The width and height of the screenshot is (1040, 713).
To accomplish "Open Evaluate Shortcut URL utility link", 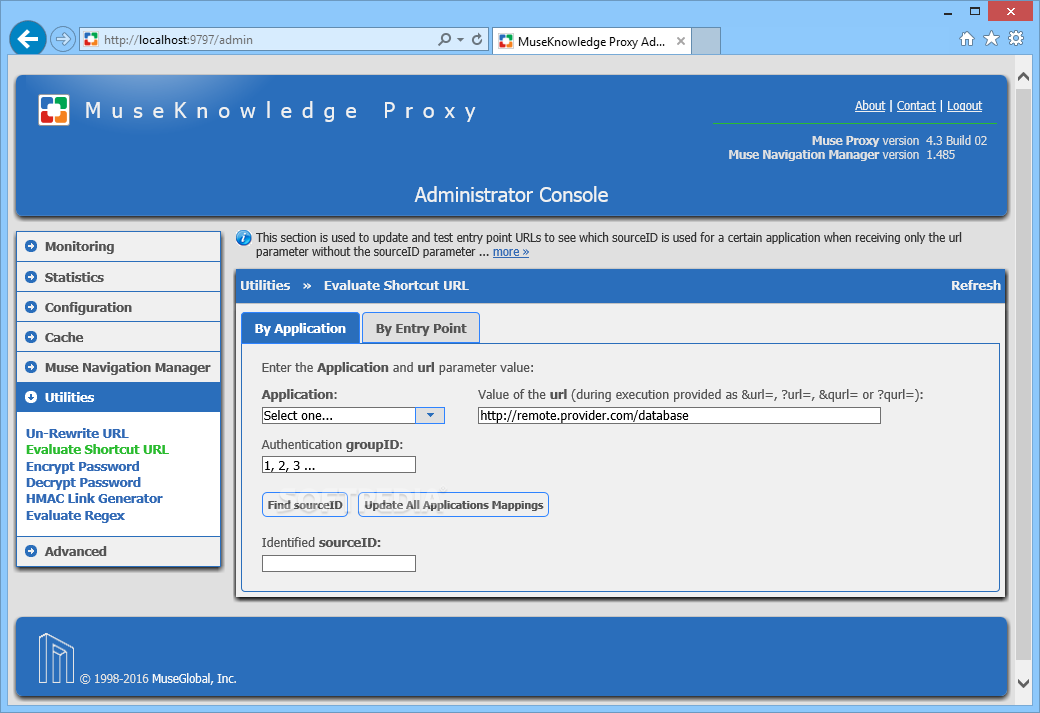I will pyautogui.click(x=98, y=449).
